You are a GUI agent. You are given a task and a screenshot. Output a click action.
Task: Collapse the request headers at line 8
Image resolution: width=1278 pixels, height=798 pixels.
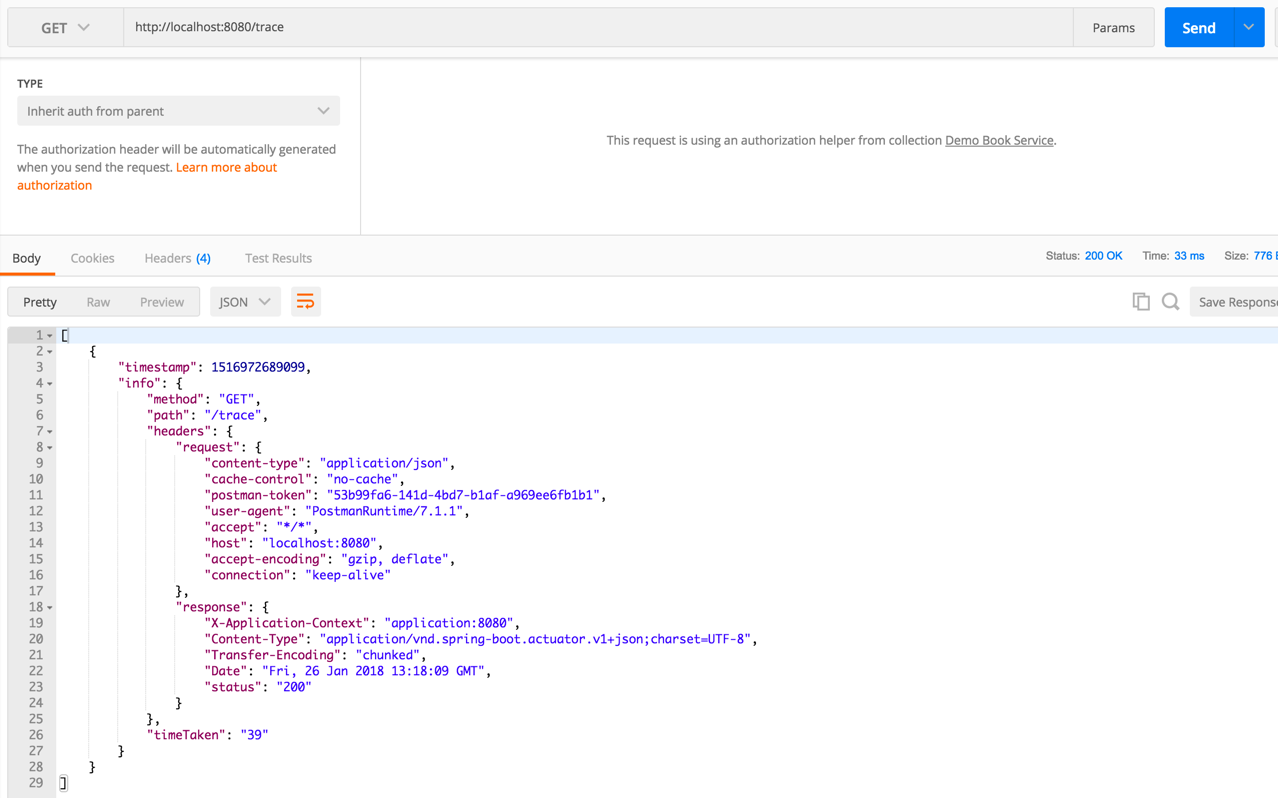(48, 446)
